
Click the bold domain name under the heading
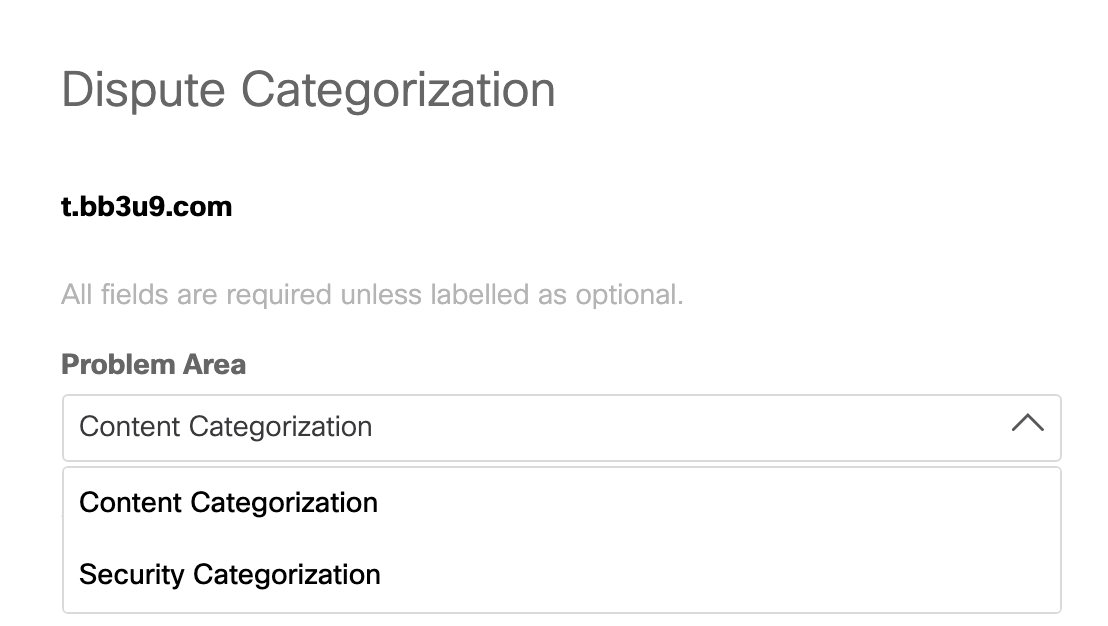pos(146,207)
